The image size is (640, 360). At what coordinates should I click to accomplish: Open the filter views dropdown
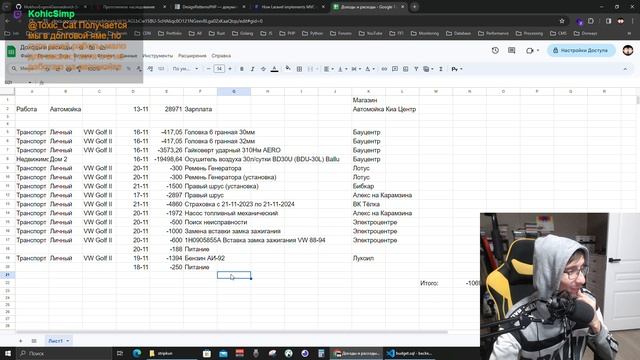tap(428, 69)
